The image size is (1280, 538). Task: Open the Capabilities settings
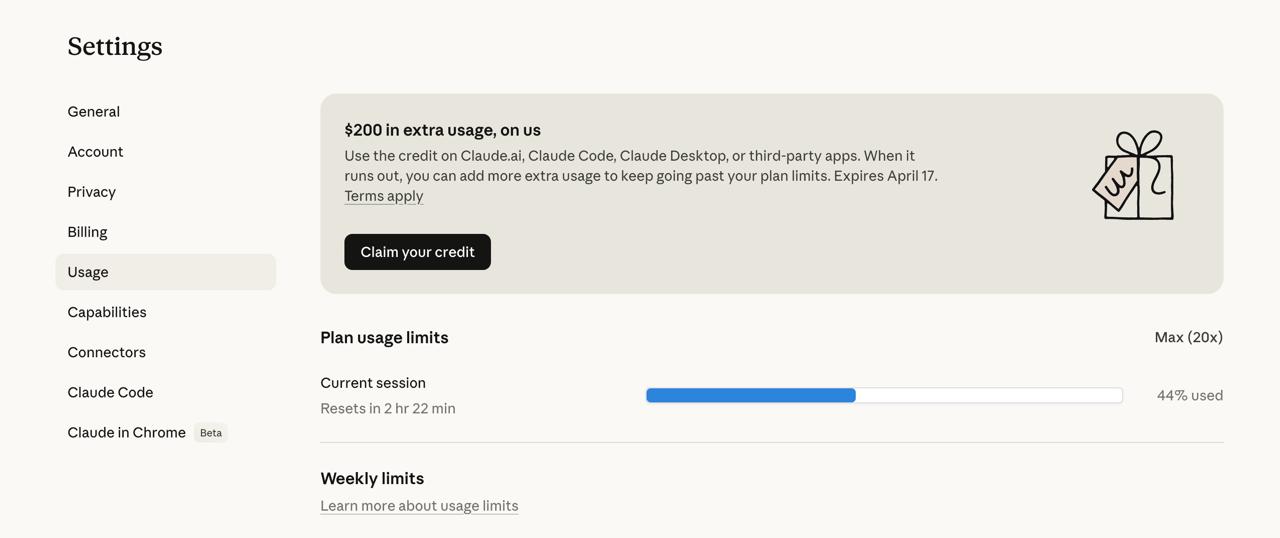pos(107,312)
